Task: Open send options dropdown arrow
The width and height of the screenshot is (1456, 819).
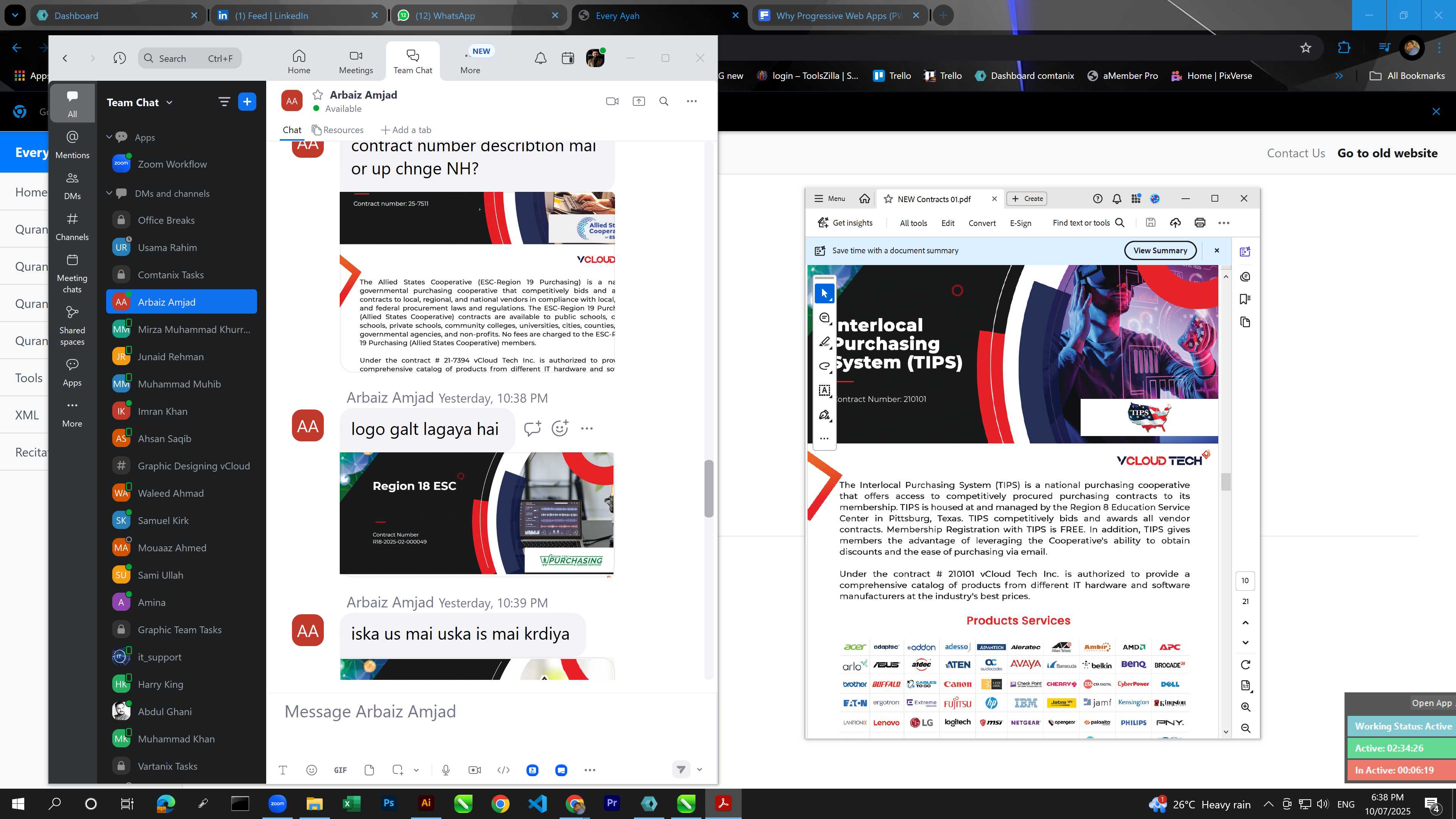Action: click(699, 769)
